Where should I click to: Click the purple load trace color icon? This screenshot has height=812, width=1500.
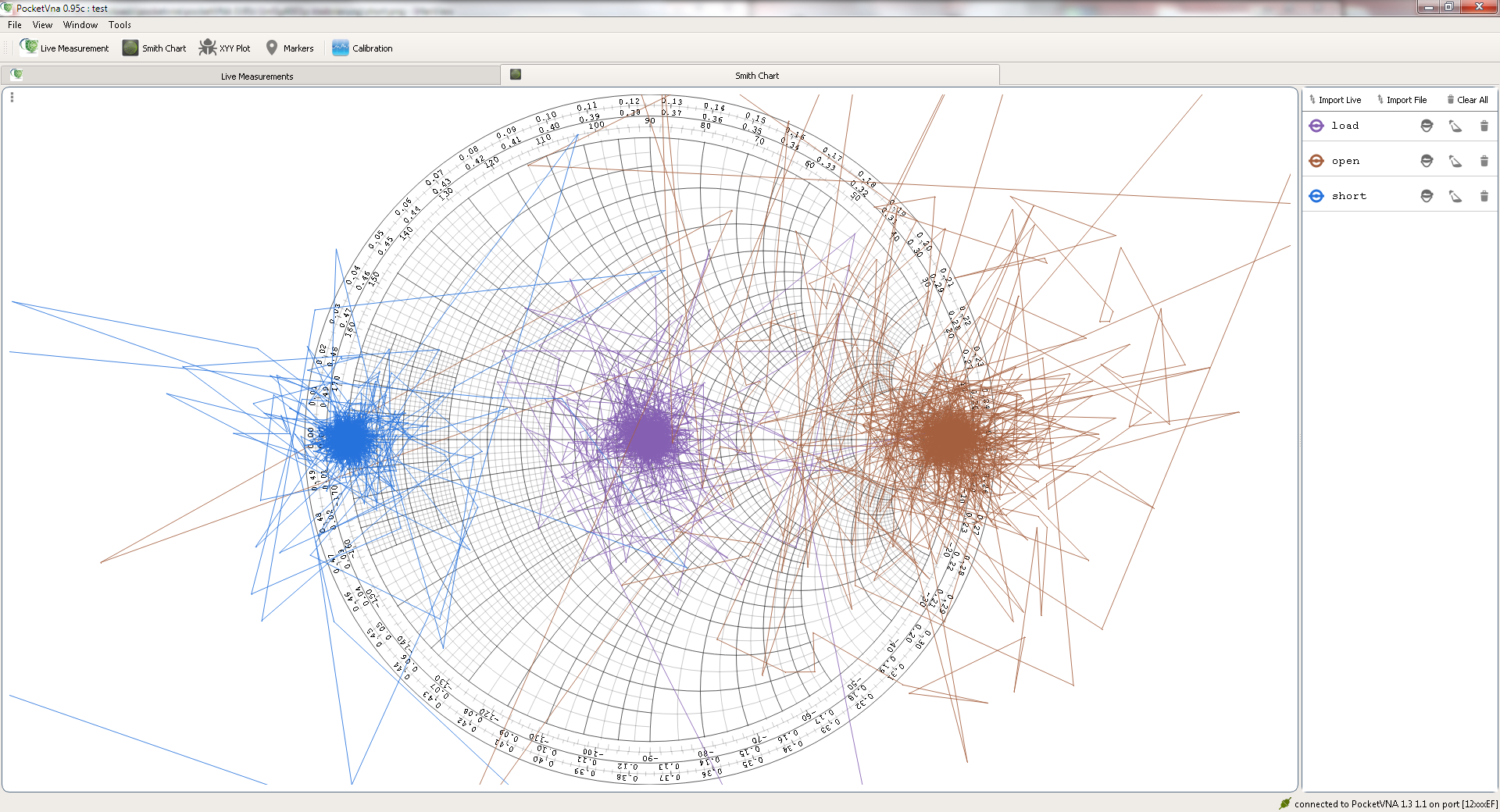(1316, 126)
